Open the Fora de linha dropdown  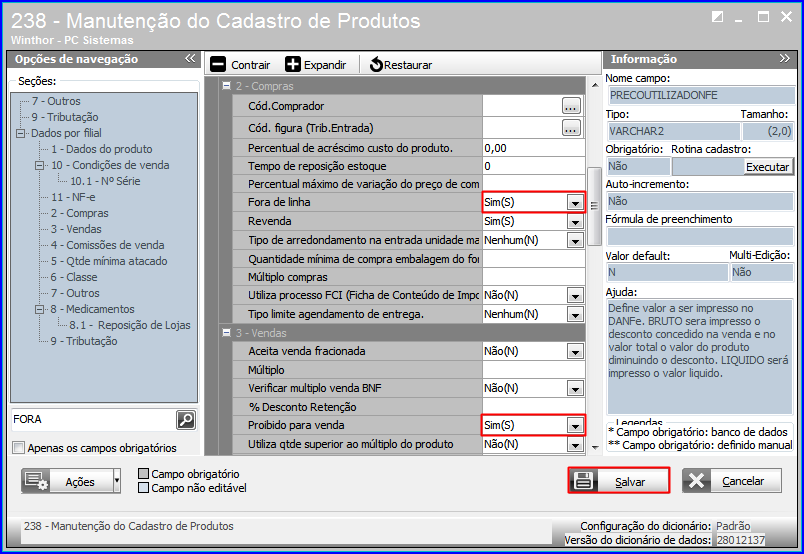(x=575, y=203)
